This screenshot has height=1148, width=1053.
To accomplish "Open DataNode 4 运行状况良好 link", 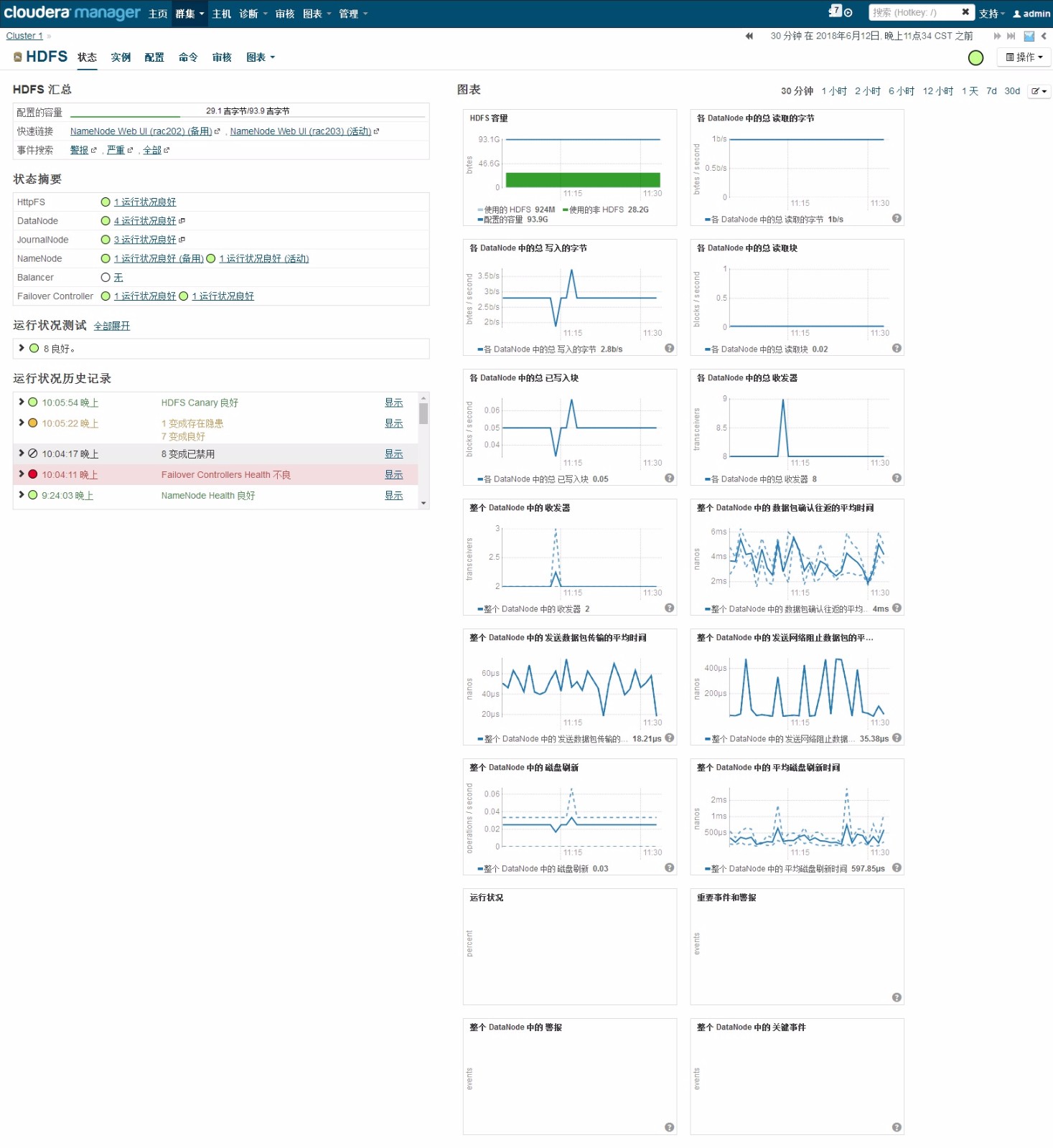I will point(145,221).
